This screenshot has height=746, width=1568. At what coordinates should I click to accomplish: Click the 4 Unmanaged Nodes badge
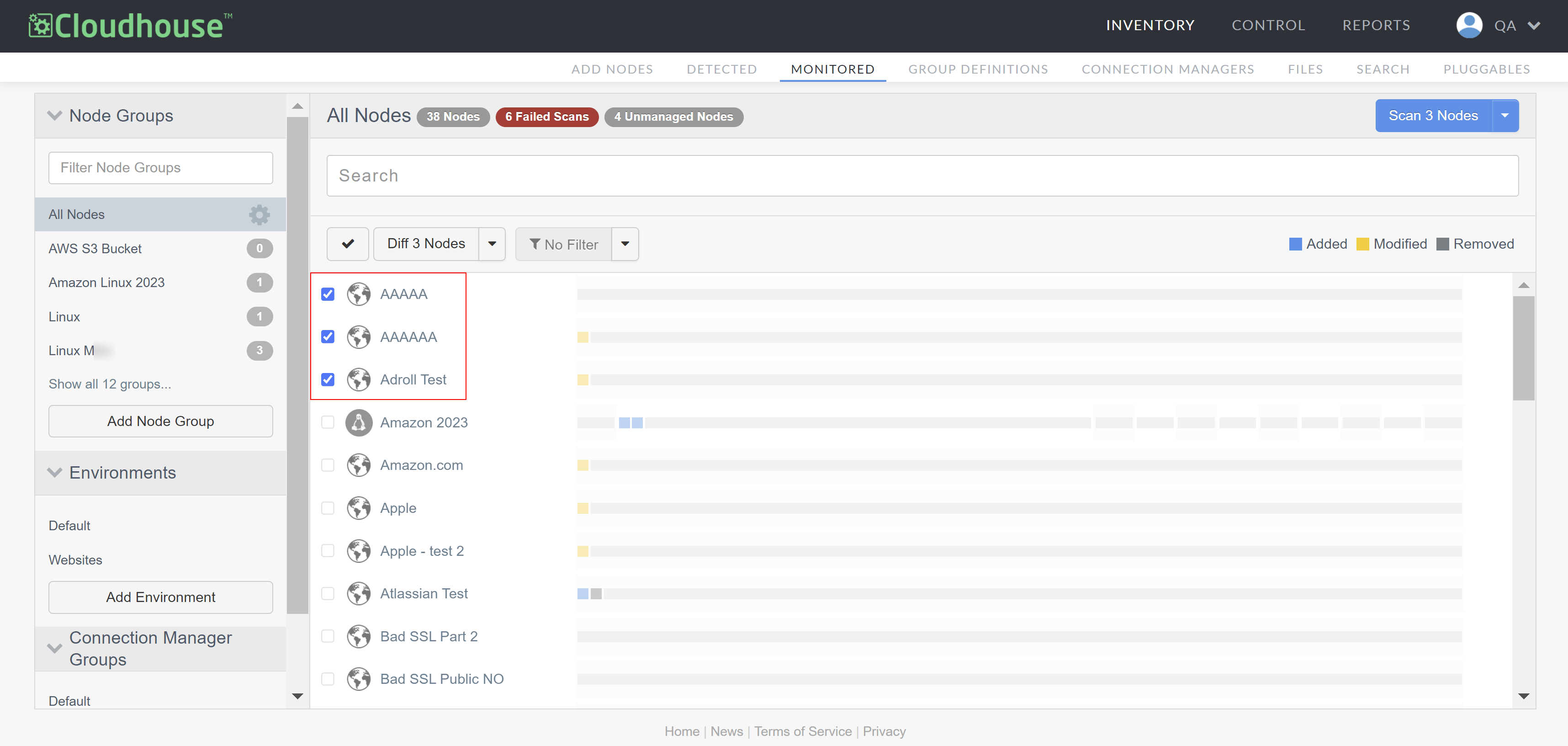673,117
